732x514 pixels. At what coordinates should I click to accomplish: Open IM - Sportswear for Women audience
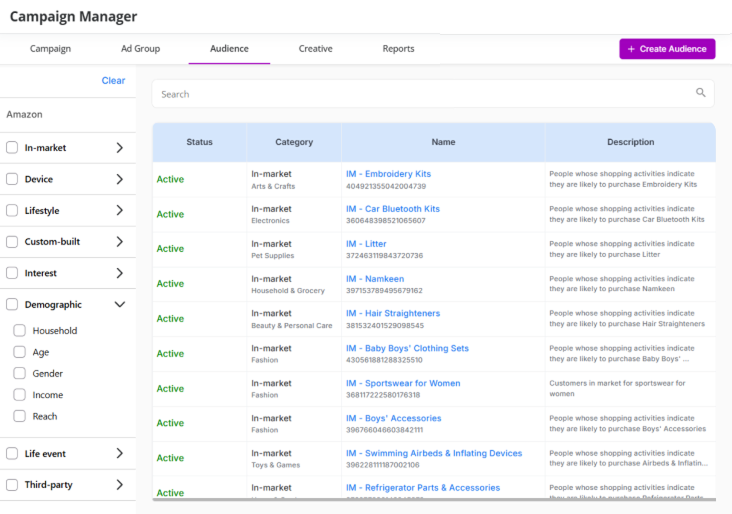pos(403,383)
